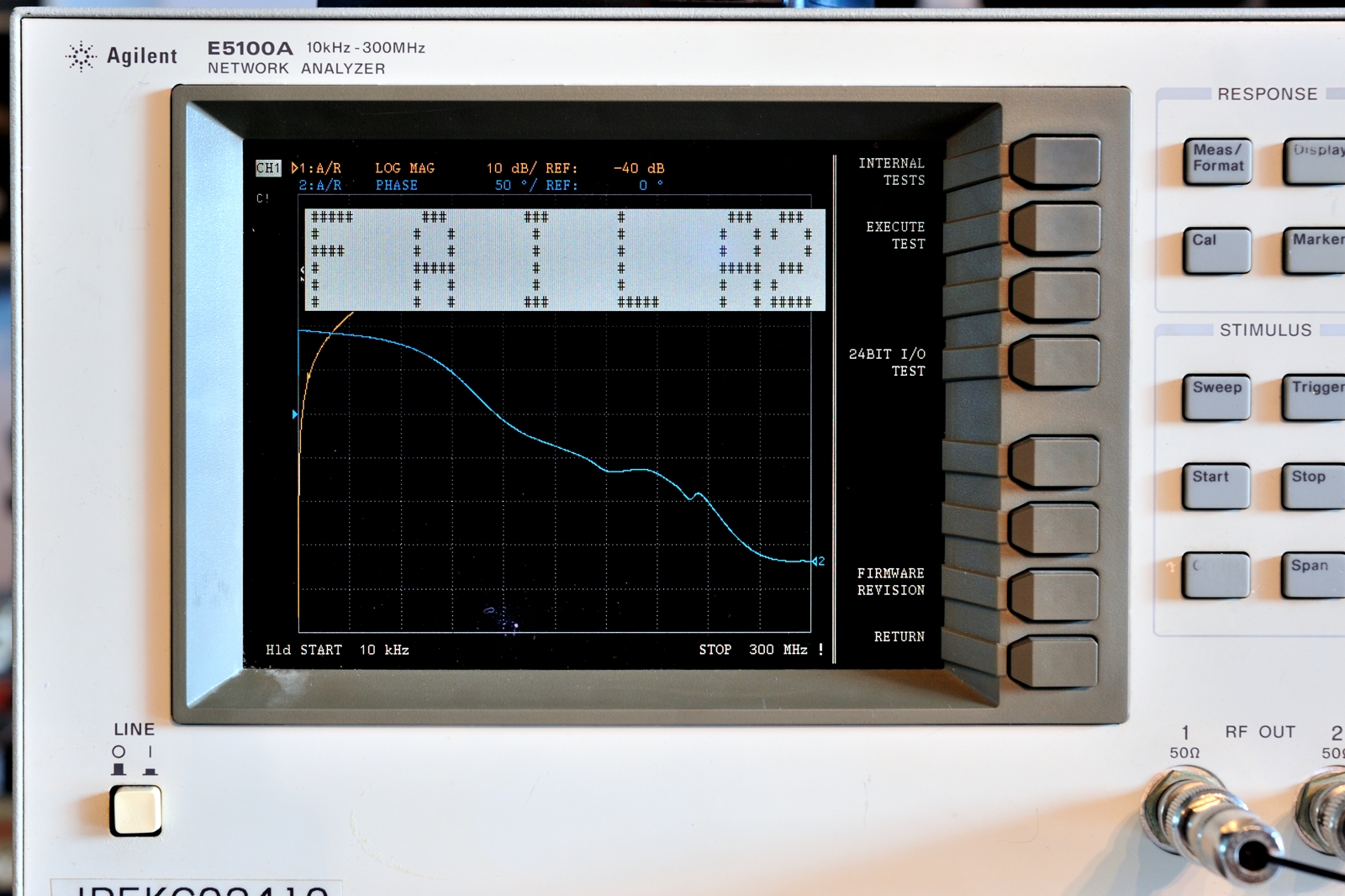
Task: Click marker 2 at blue trace end
Action: 818,561
